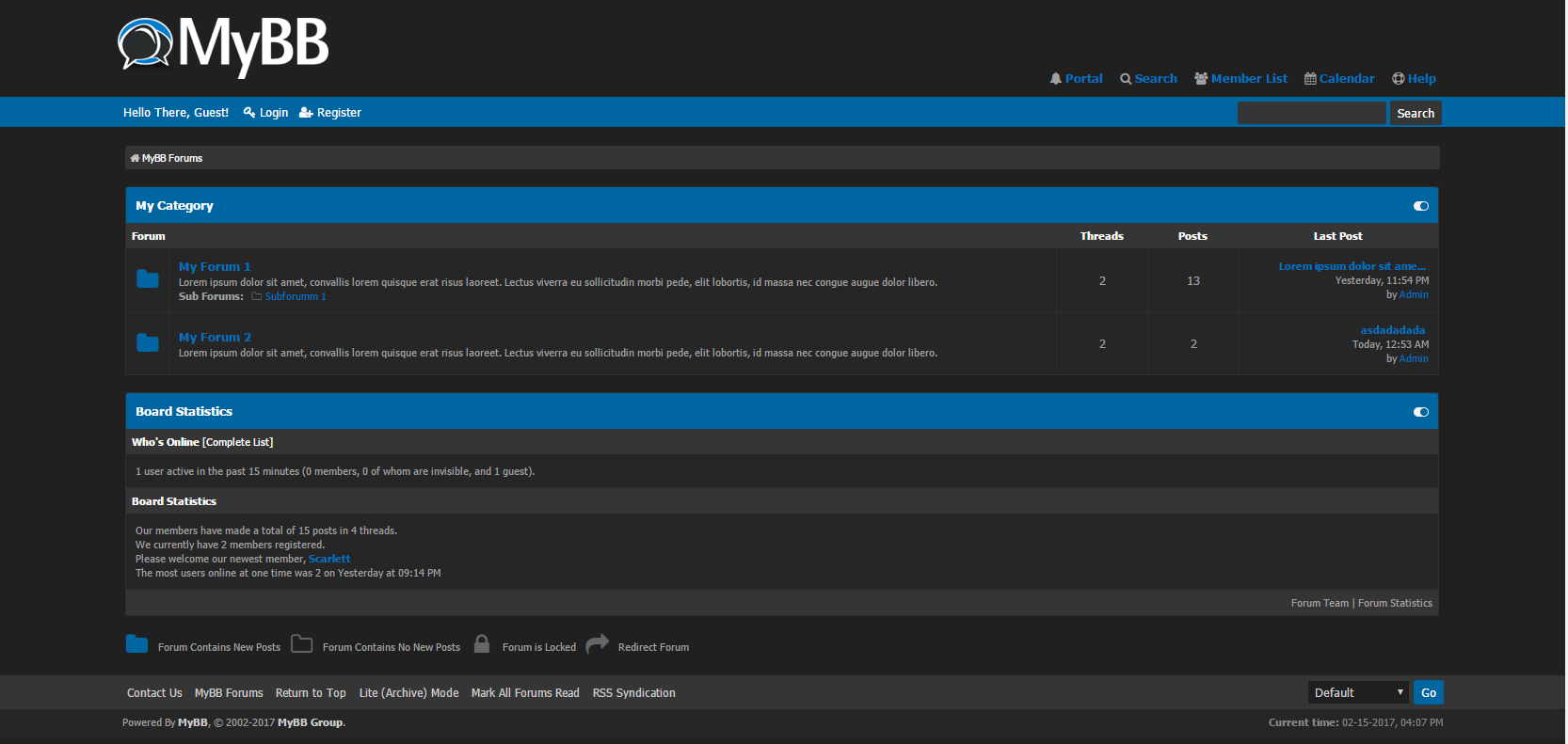Open newest member Scarlett's profile

pyautogui.click(x=329, y=560)
